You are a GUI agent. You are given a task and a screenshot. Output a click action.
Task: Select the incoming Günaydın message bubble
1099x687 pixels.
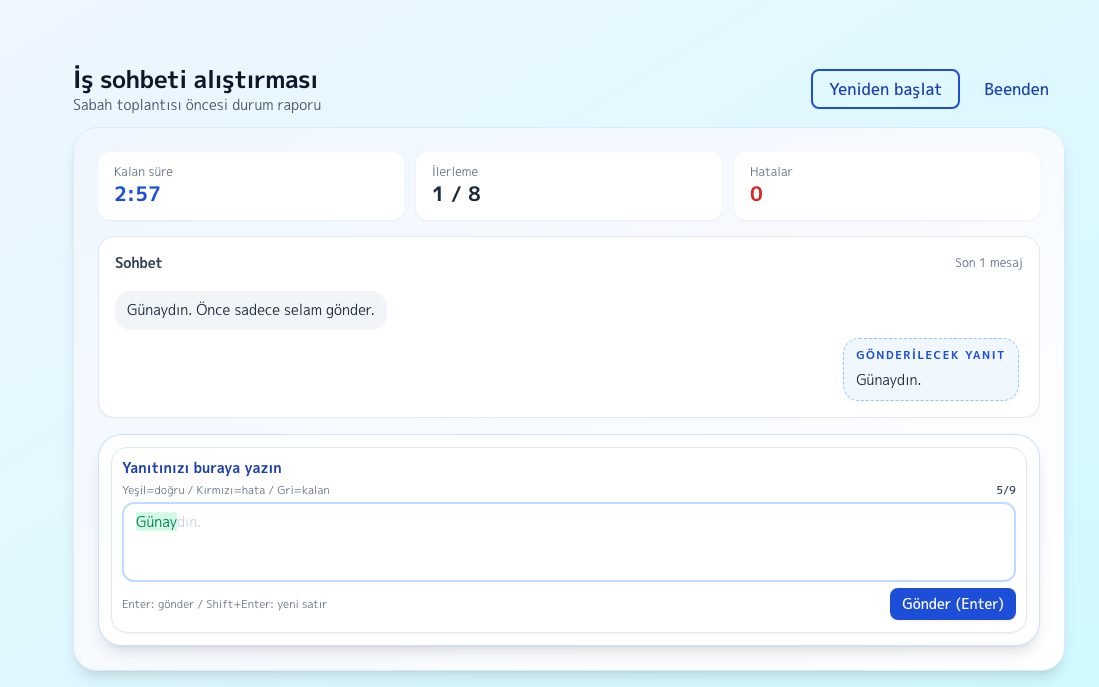click(251, 310)
